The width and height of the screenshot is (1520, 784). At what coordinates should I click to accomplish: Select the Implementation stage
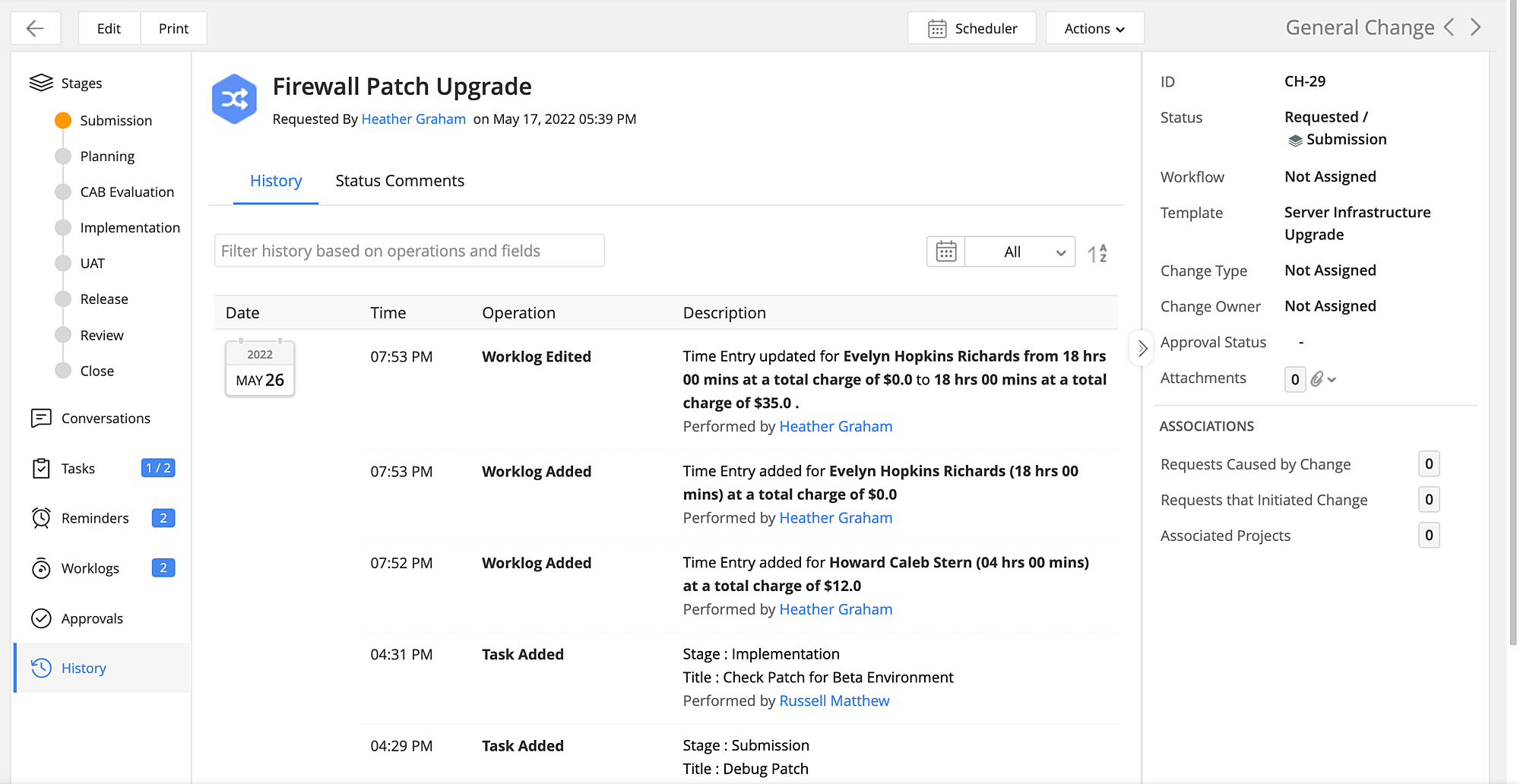[130, 228]
